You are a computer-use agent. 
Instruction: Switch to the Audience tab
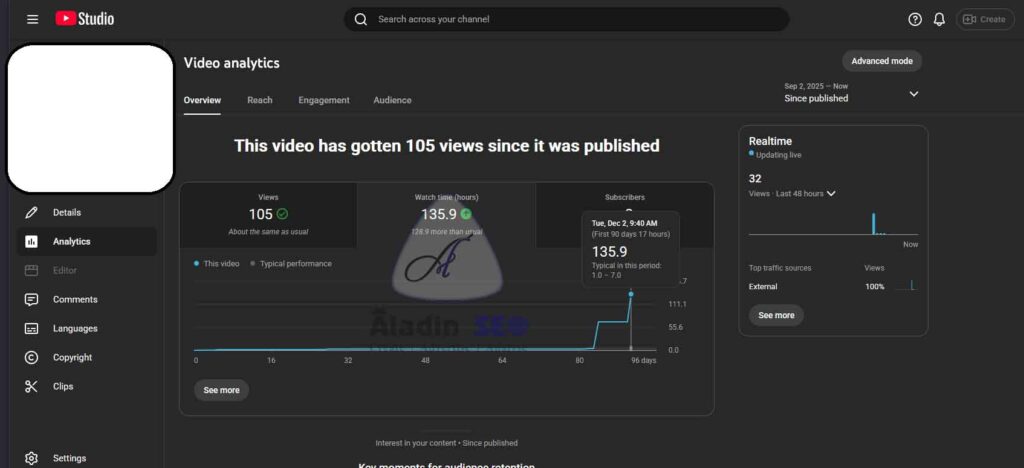click(x=392, y=100)
